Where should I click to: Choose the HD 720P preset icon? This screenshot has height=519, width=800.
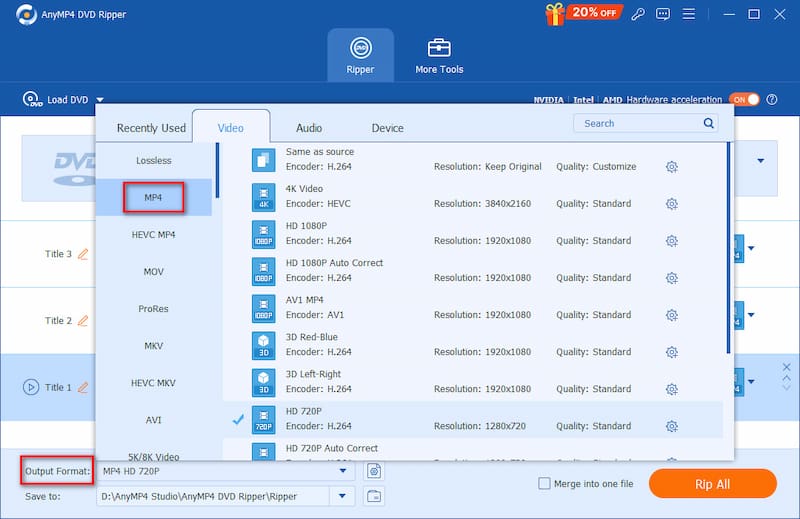tap(263, 419)
